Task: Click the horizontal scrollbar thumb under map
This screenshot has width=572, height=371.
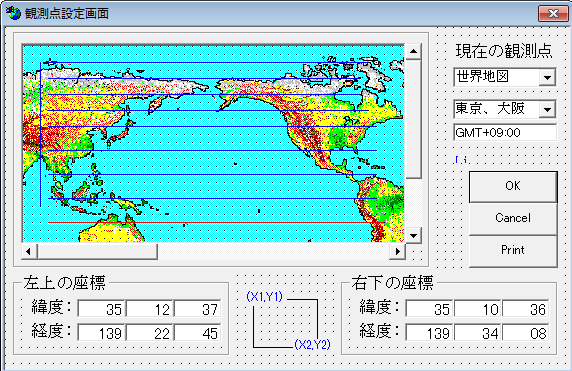Action: (x=98, y=251)
